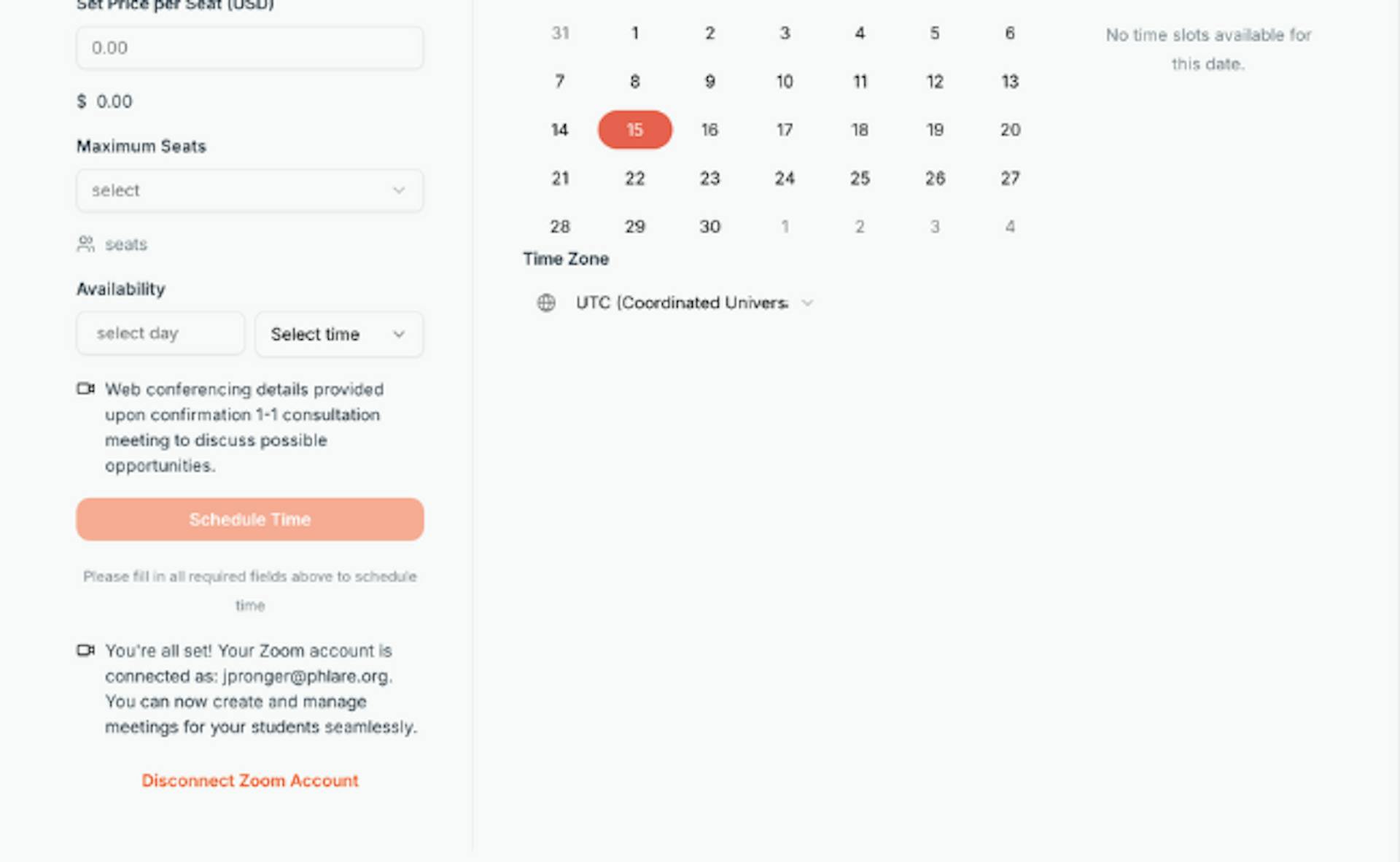
Task: Click date 27 in the calendar
Action: click(1009, 179)
